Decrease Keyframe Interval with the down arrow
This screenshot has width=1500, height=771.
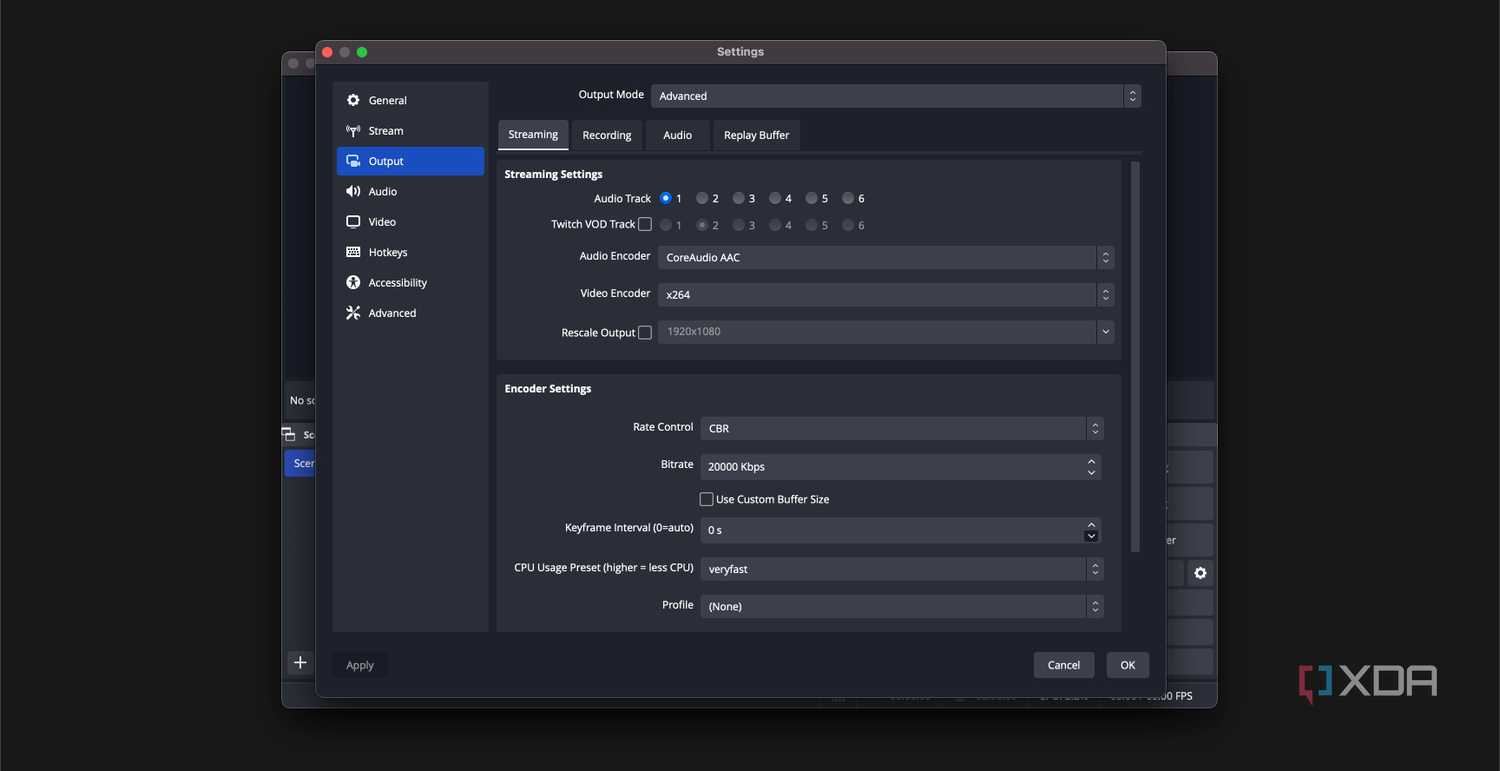[x=1092, y=536]
